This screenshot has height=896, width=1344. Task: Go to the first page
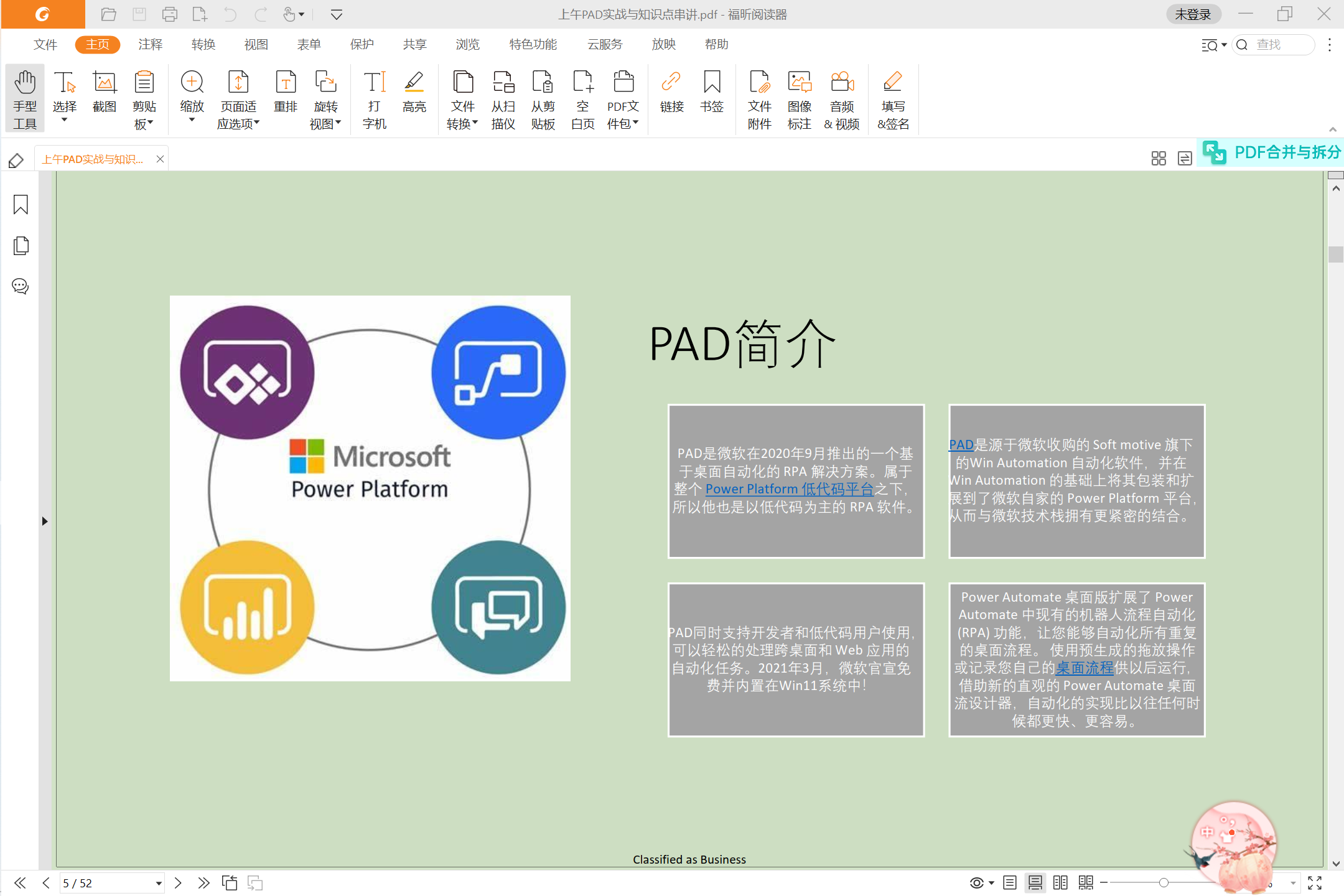click(x=20, y=882)
